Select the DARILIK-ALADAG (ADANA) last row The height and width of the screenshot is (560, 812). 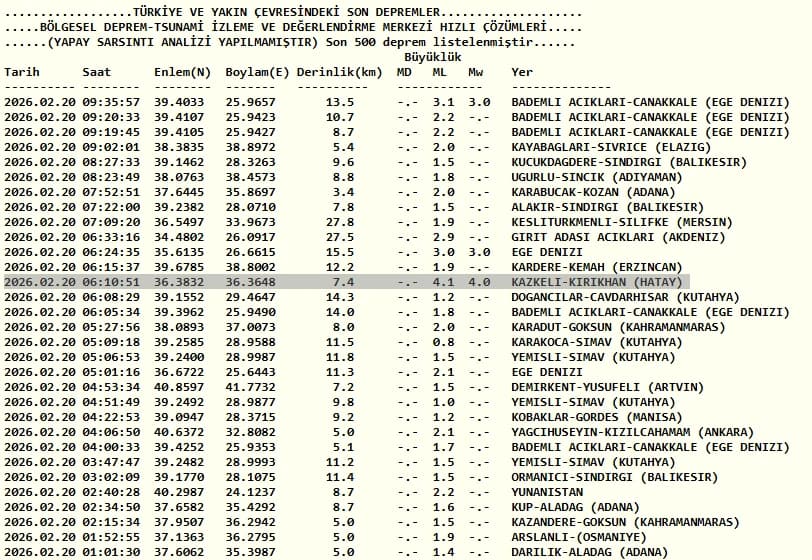point(336,553)
